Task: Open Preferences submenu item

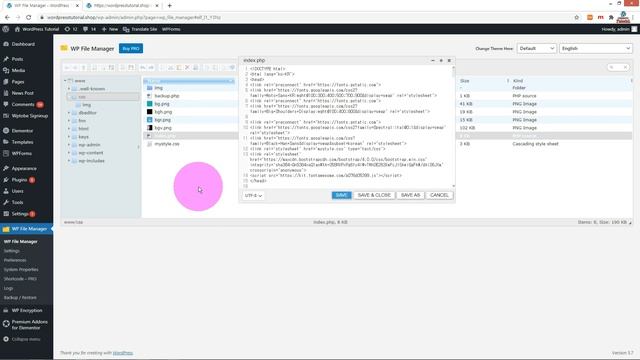Action: (x=15, y=260)
